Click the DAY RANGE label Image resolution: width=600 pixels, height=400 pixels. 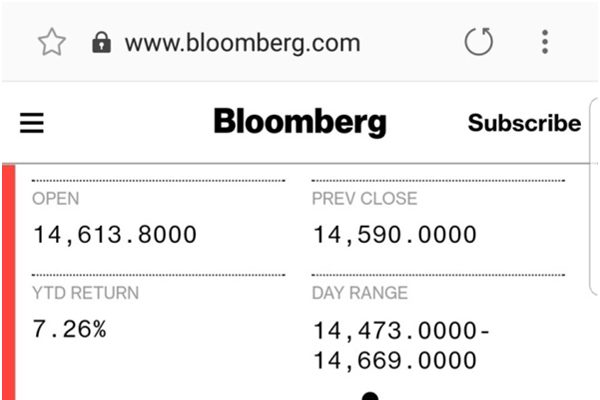coord(360,293)
